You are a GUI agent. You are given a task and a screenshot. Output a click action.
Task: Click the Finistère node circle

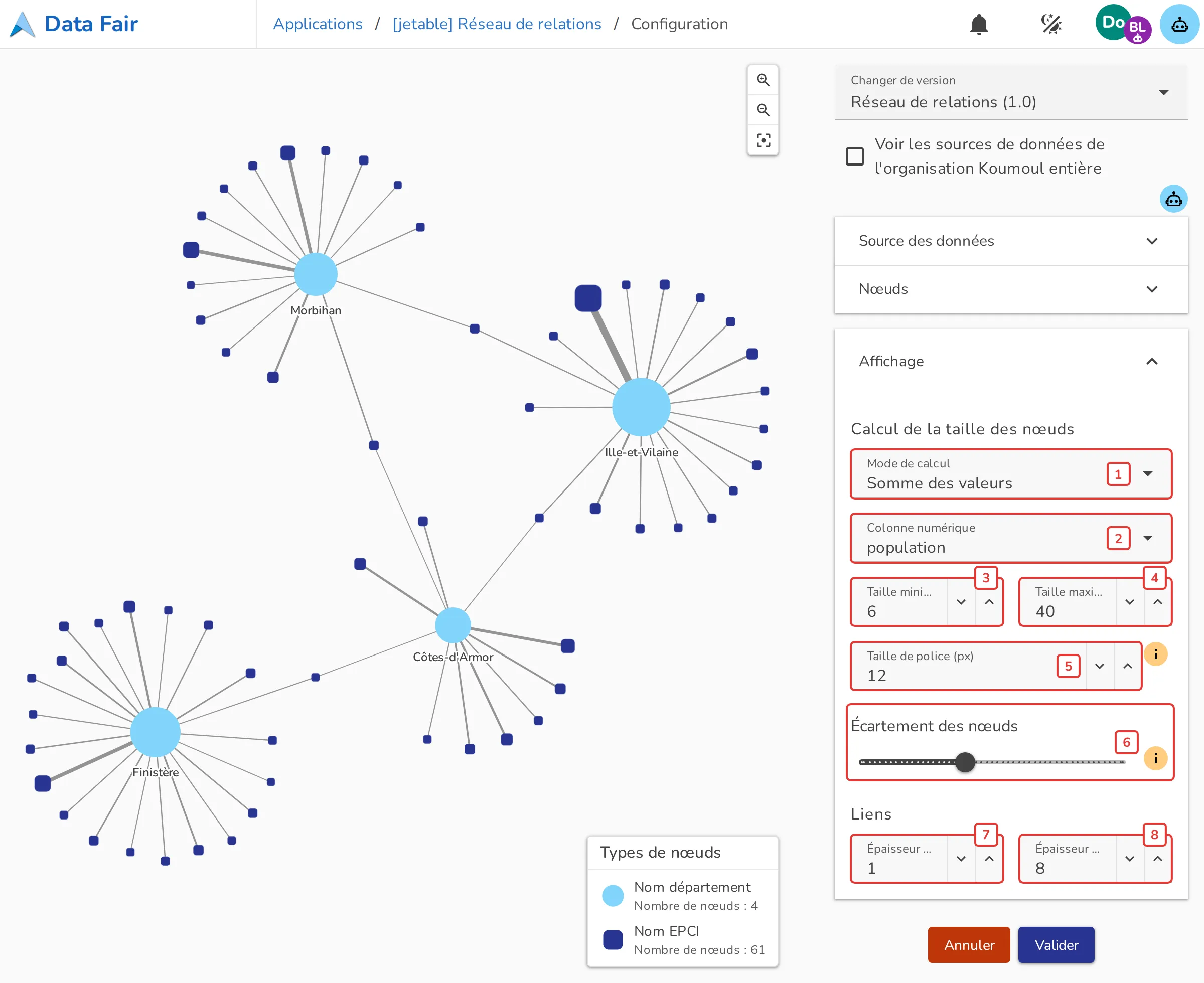click(155, 732)
